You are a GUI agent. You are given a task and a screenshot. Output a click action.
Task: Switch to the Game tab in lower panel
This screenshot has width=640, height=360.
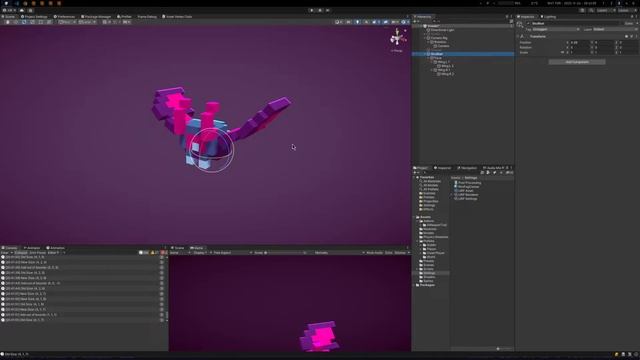pos(197,248)
